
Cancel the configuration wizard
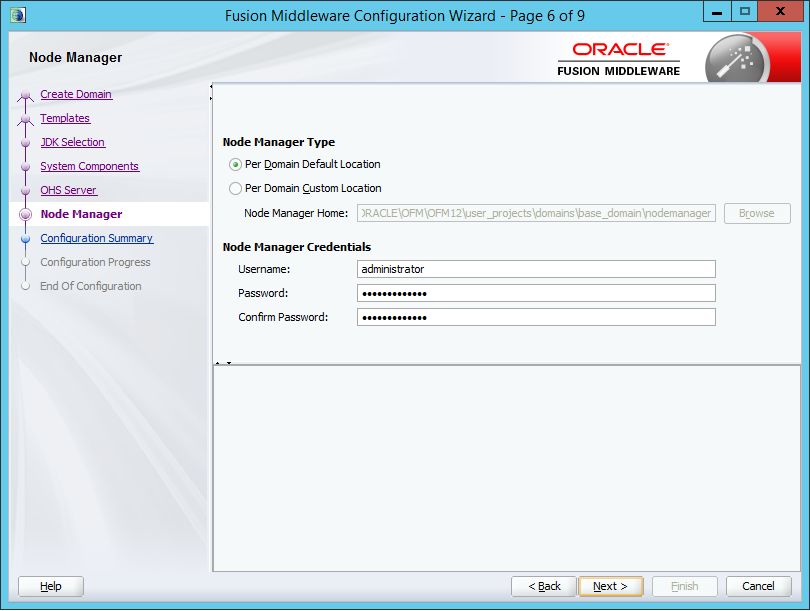point(758,586)
